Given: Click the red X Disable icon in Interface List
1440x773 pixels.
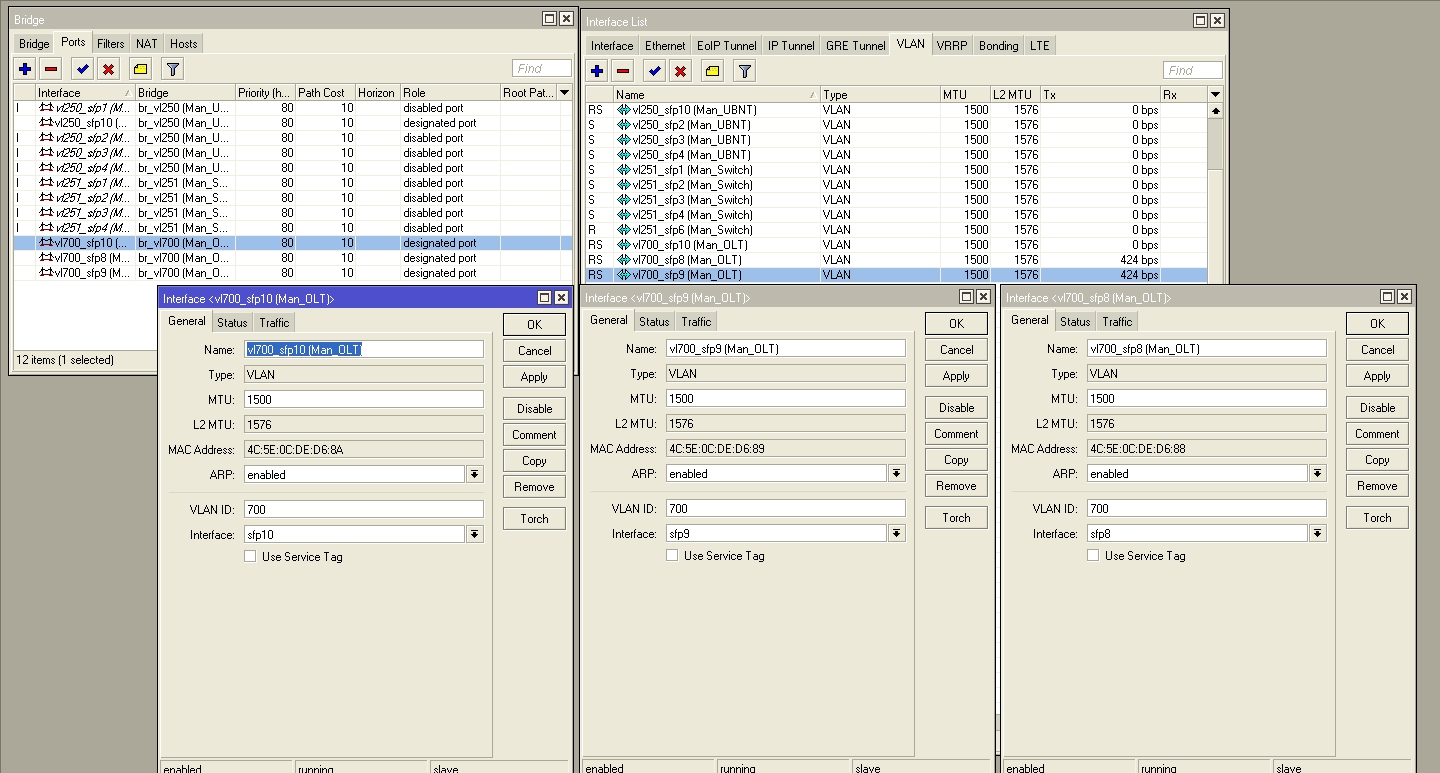Looking at the screenshot, I should [x=681, y=71].
